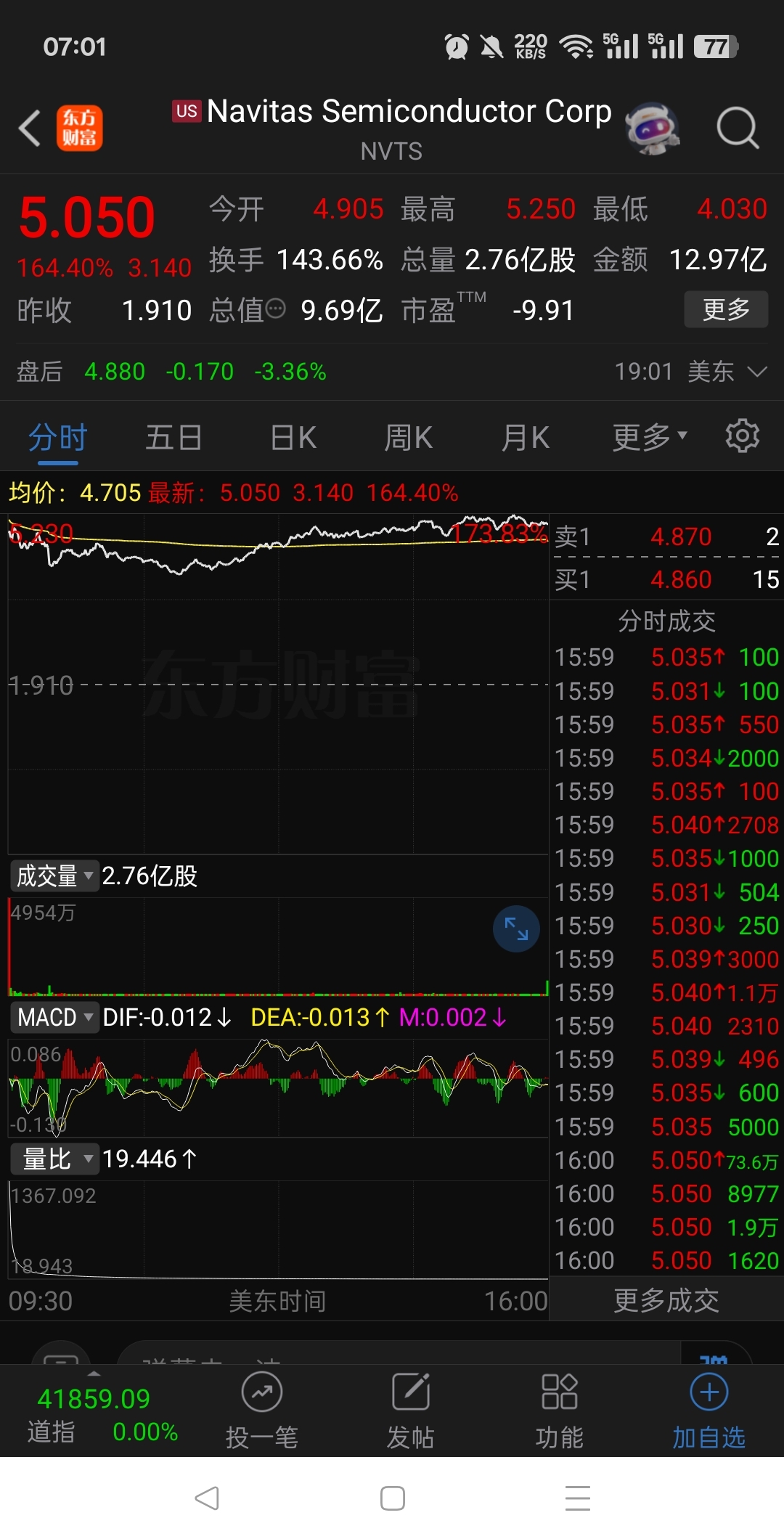The height and width of the screenshot is (1539, 784).
Task: Open the 成交量 indicator dropdown
Action: 54,875
